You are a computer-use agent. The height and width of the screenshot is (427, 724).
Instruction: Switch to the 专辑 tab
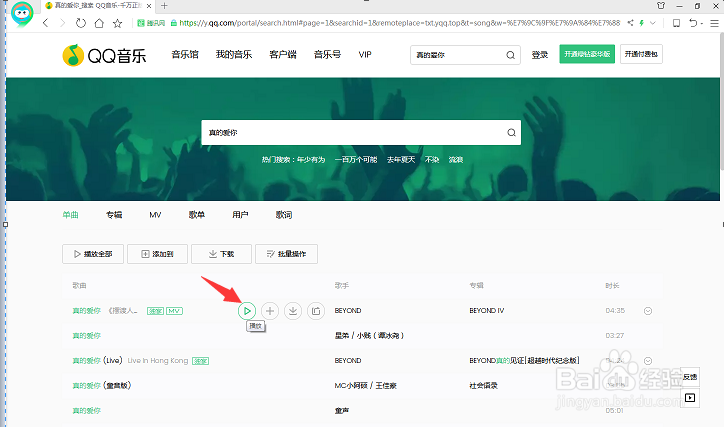tap(114, 215)
